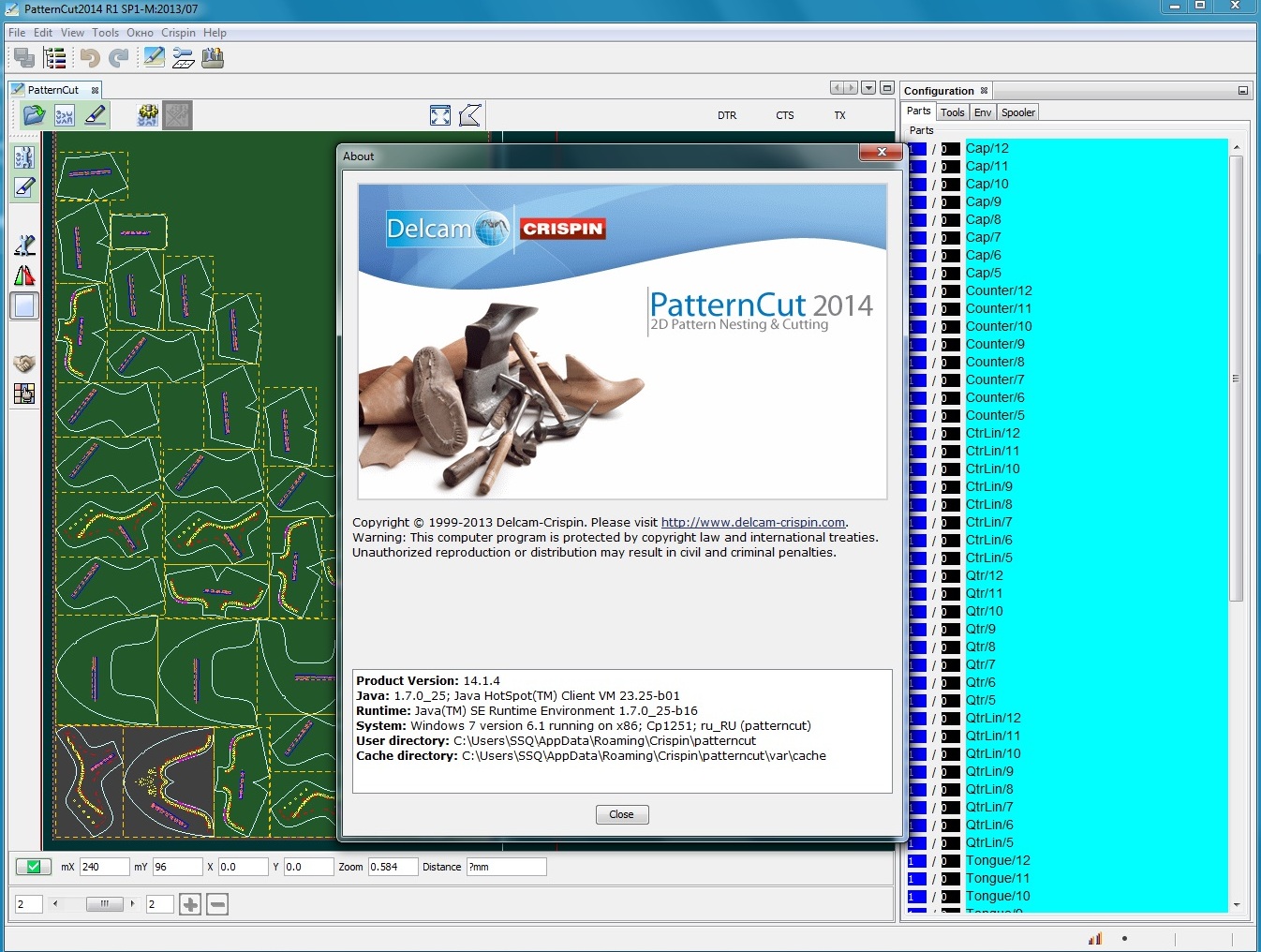Click the horizontal slider thumb below canvas
Image resolution: width=1261 pixels, height=952 pixels.
104,904
